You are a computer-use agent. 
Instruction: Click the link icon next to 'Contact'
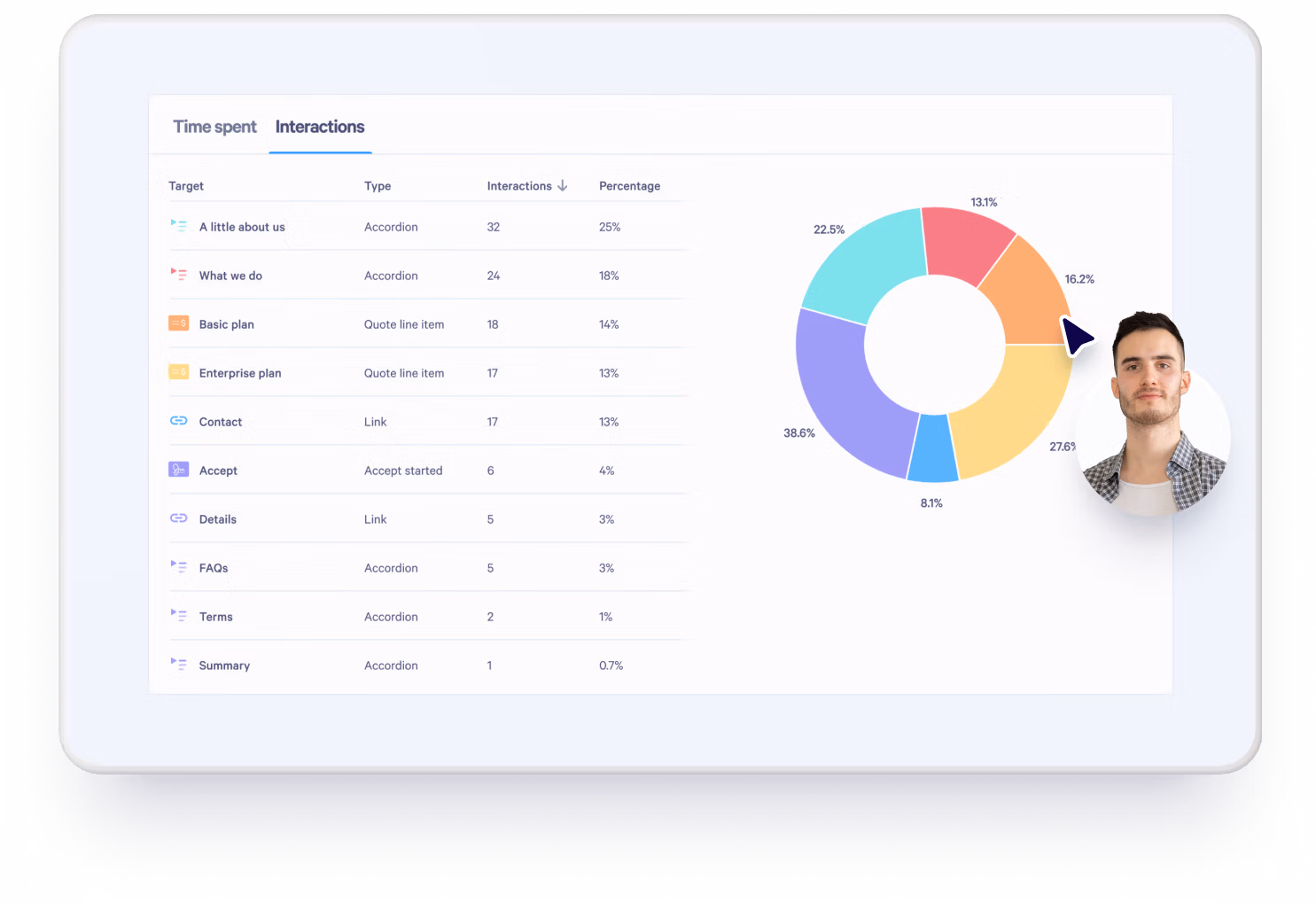tap(179, 421)
